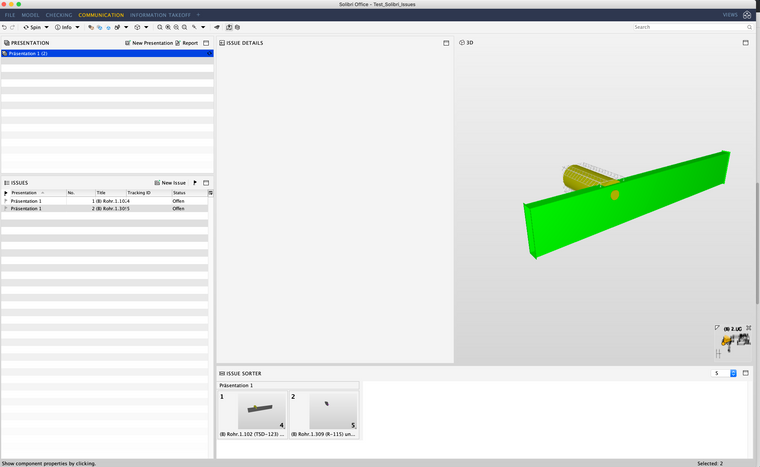
Task: Select issue row titled (B) Rohr.1.30
Action: point(105,209)
